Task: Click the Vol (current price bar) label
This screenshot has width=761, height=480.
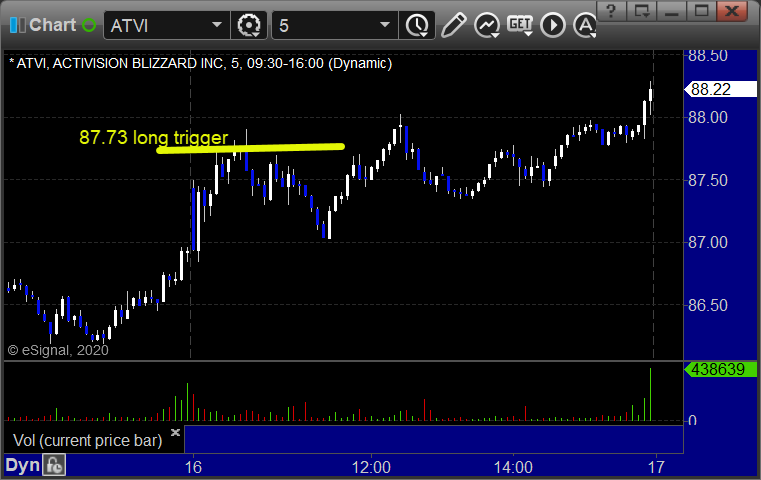Action: coord(87,440)
